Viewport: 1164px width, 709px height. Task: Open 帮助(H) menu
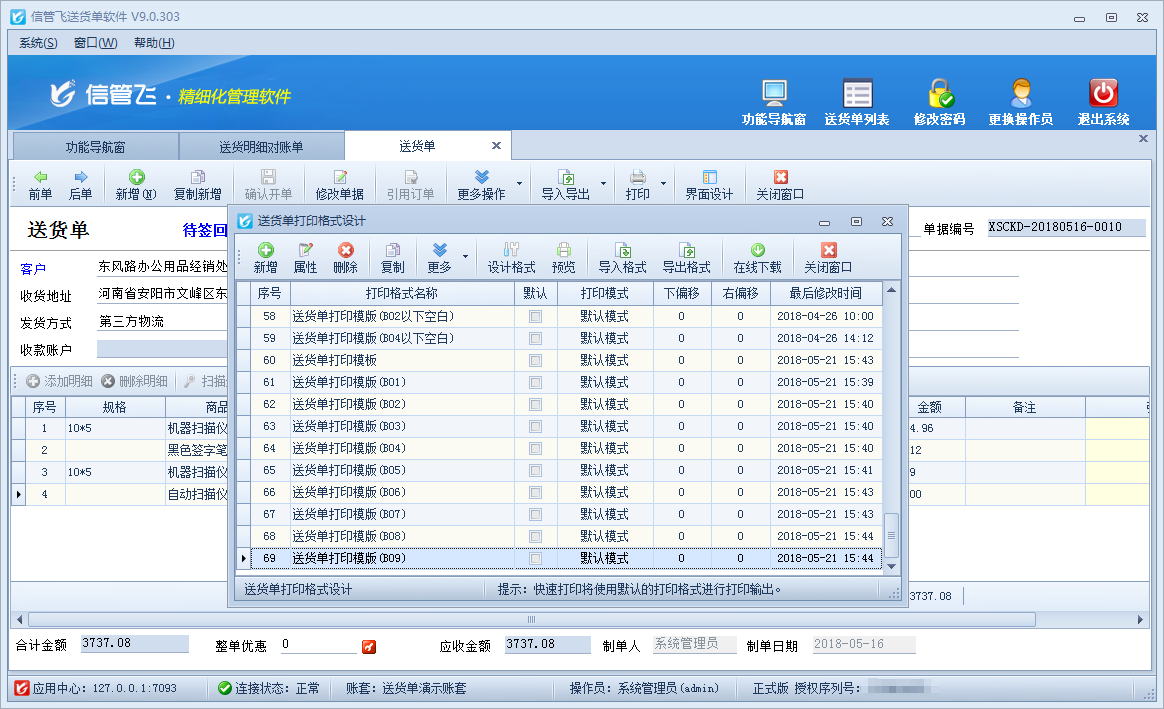(x=154, y=43)
